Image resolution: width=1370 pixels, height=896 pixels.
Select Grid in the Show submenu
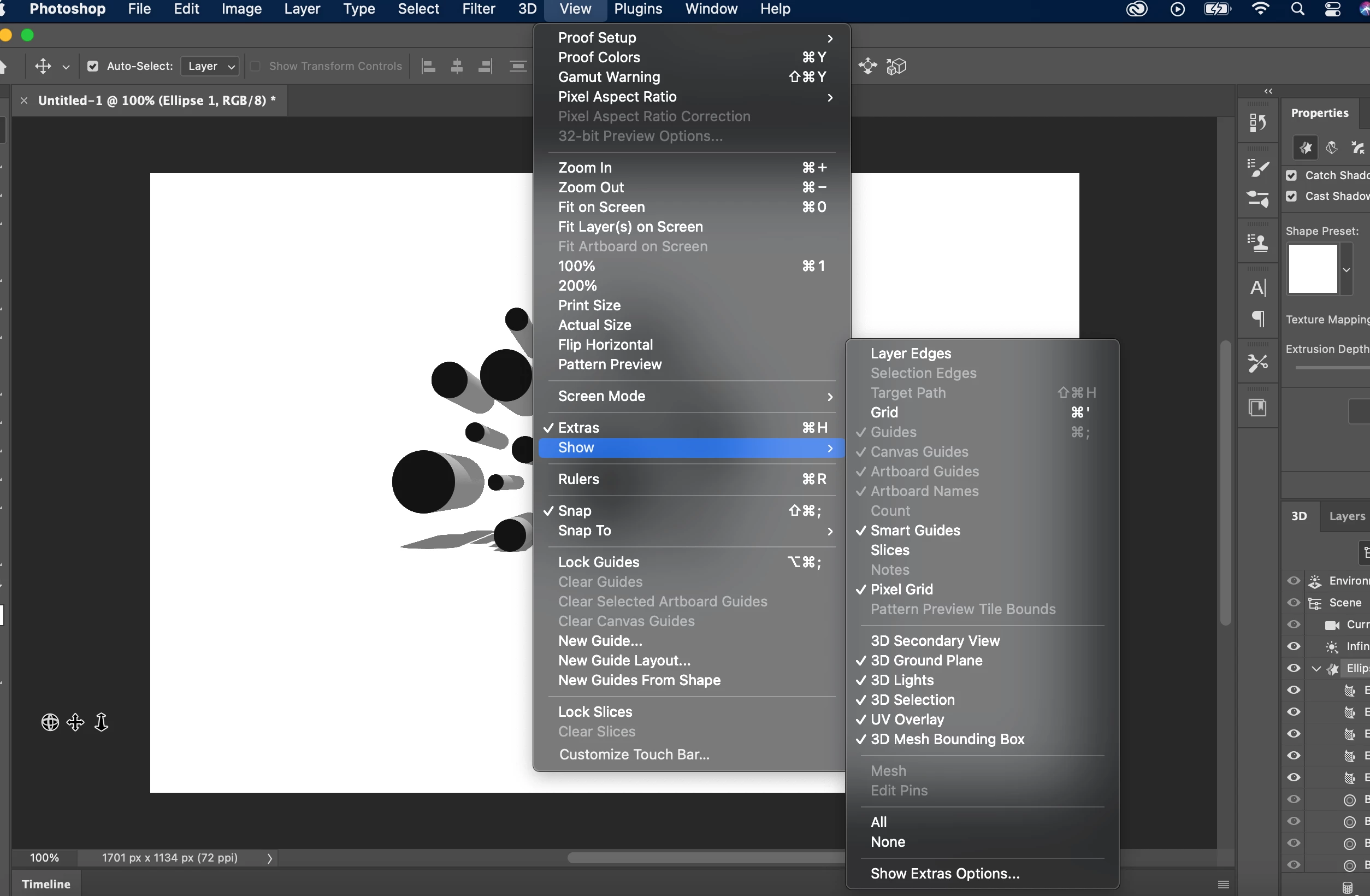(884, 412)
